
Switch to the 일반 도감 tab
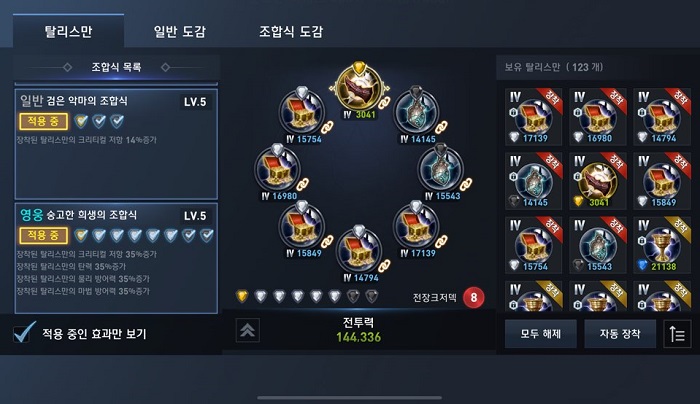click(x=179, y=31)
